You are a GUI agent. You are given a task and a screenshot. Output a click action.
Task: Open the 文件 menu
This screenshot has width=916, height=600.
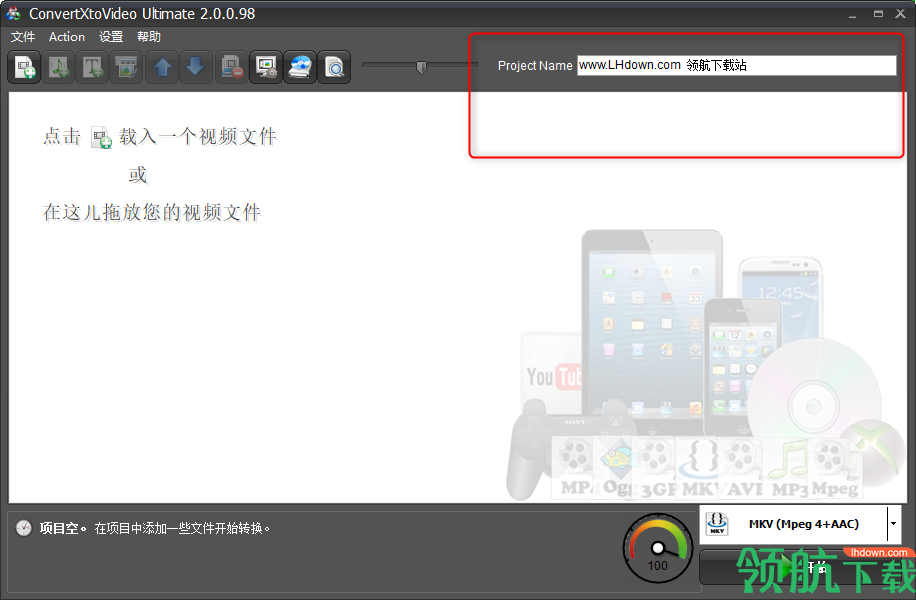coord(23,37)
